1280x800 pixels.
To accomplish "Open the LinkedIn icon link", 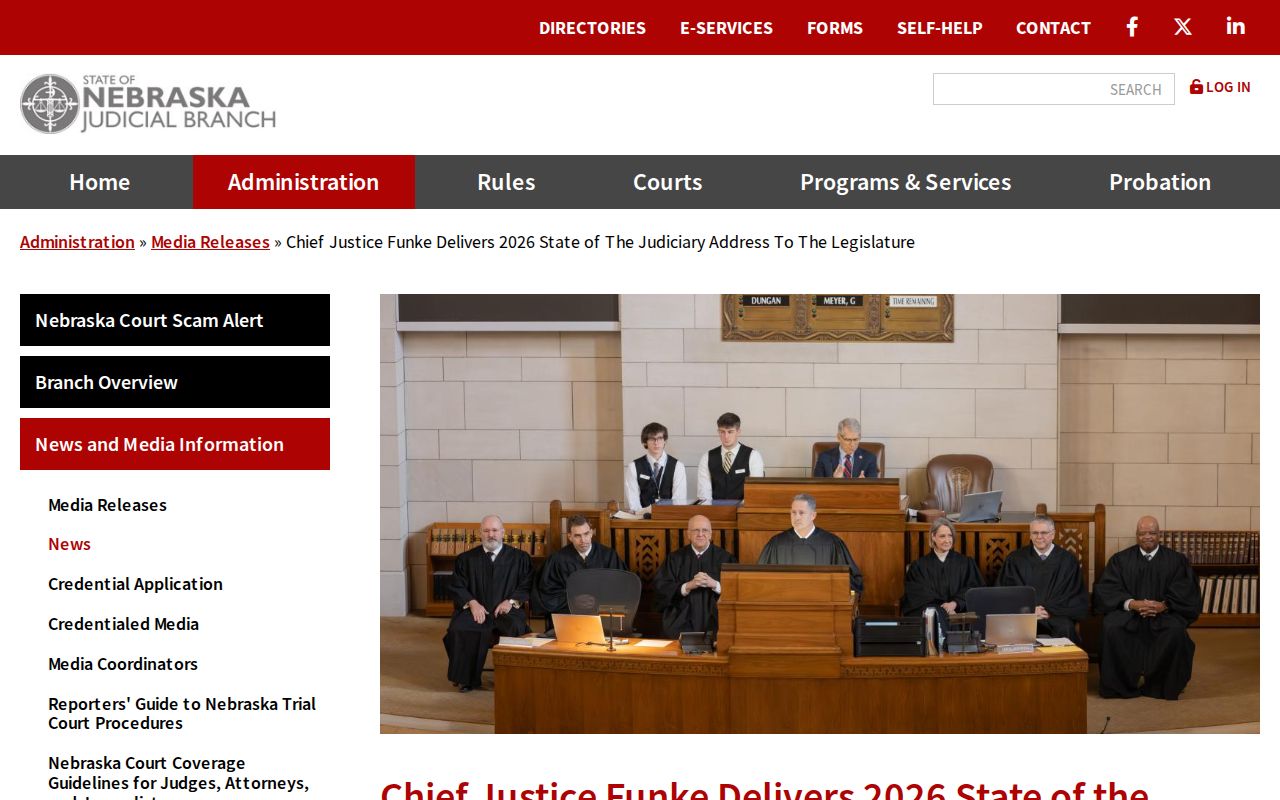I will (1236, 27).
